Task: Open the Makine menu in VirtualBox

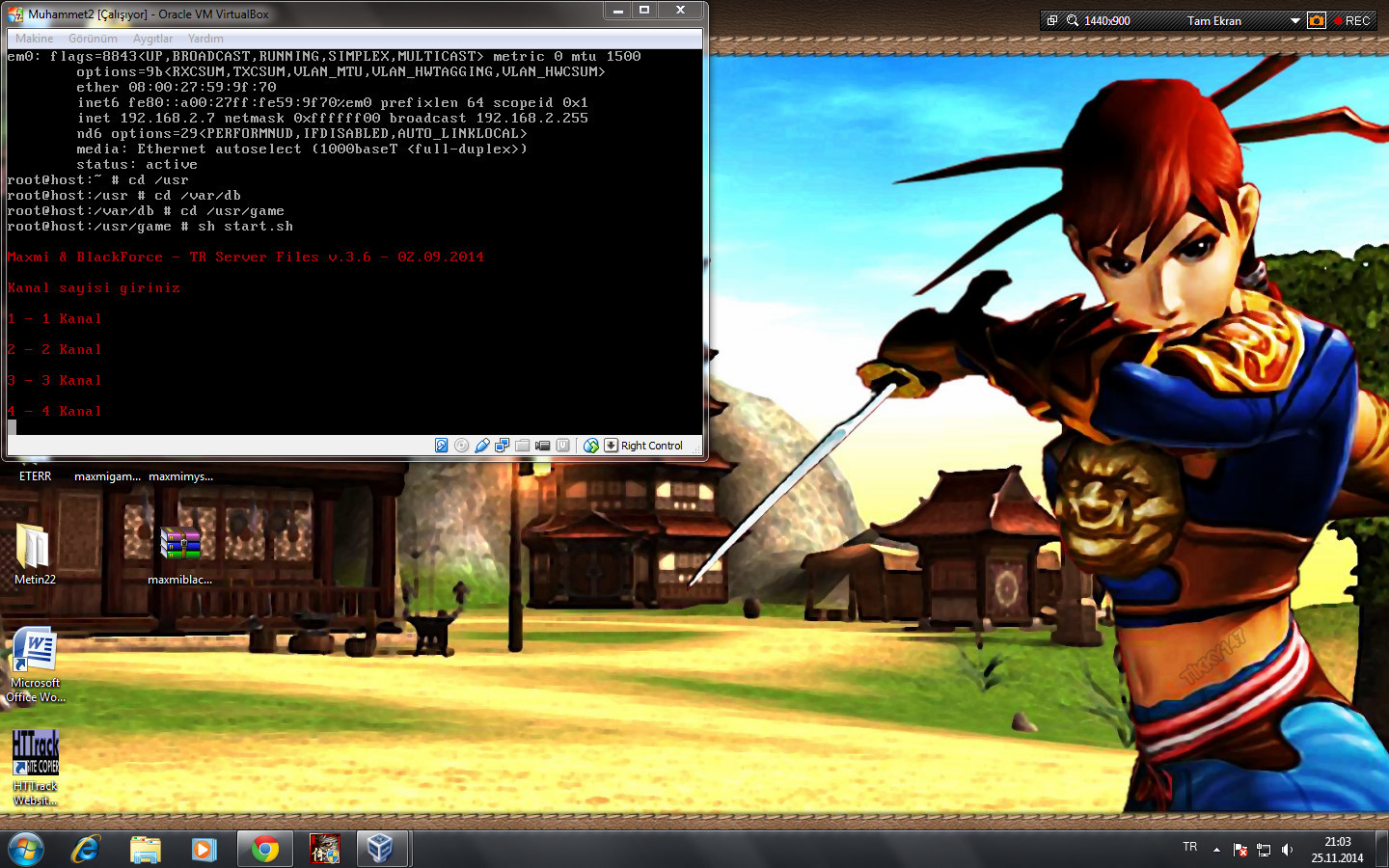Action: point(34,39)
